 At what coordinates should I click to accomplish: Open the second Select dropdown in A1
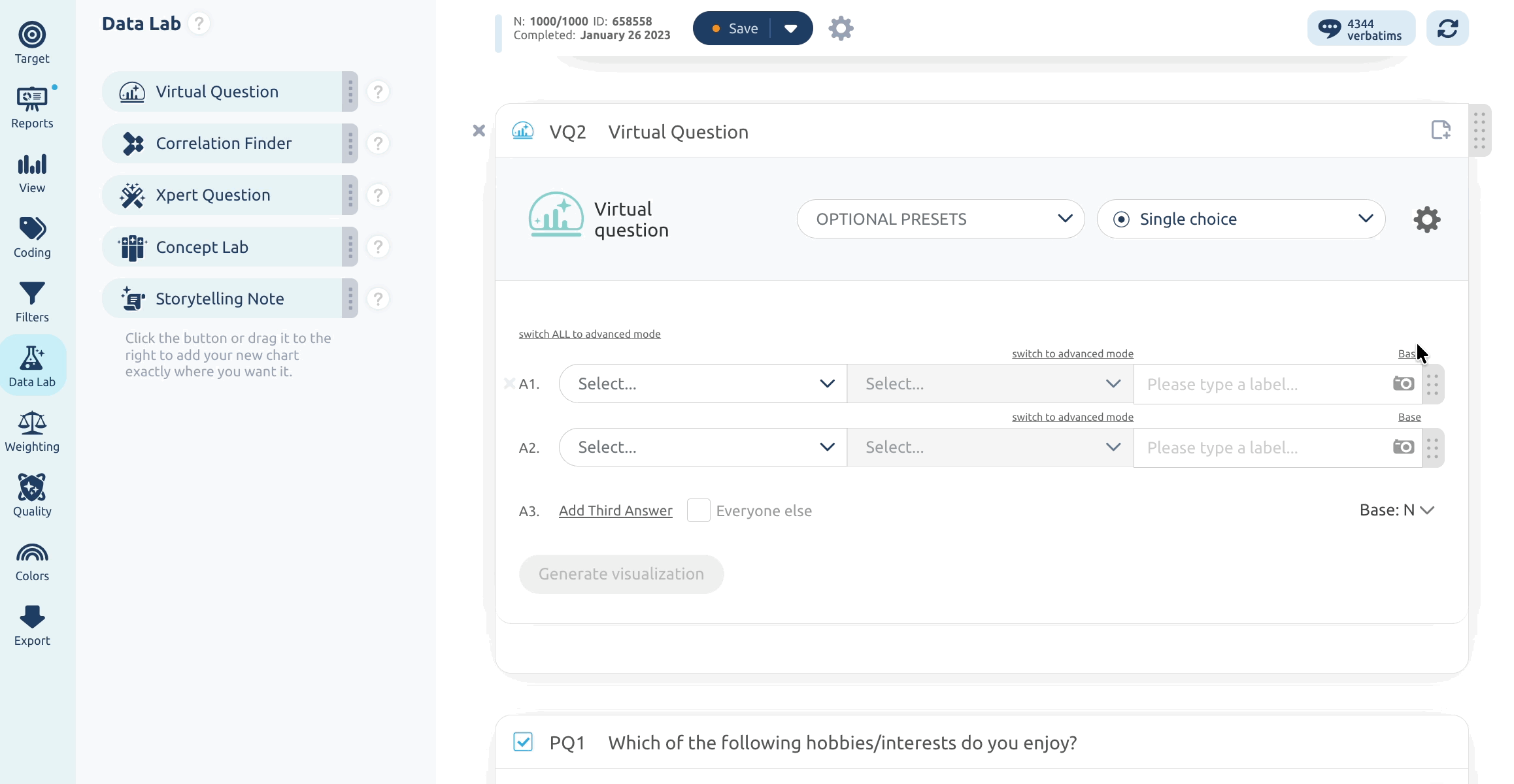[990, 384]
